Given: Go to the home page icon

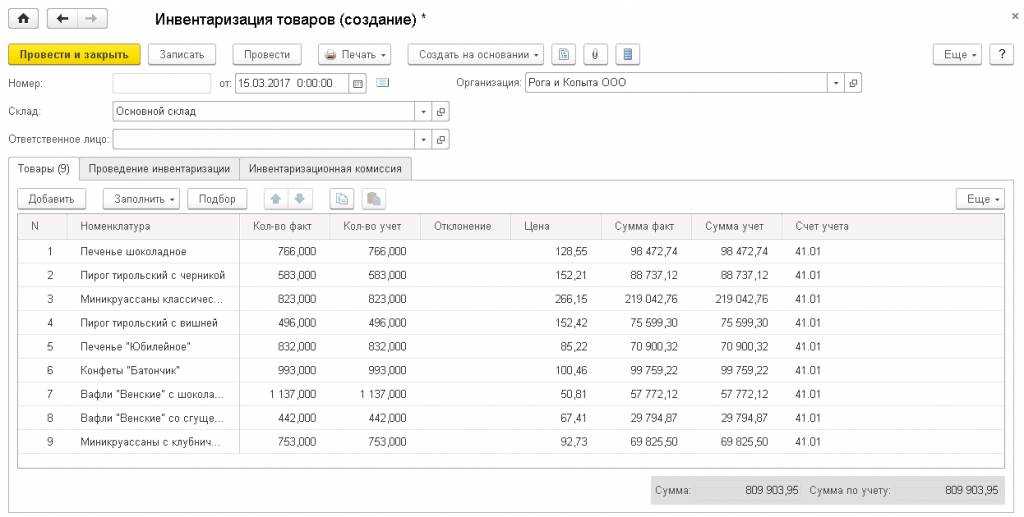Looking at the screenshot, I should tap(24, 20).
